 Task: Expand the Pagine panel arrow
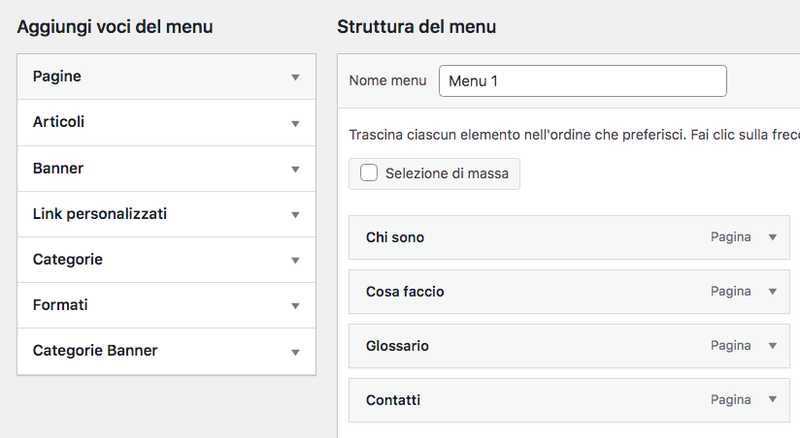(x=295, y=77)
